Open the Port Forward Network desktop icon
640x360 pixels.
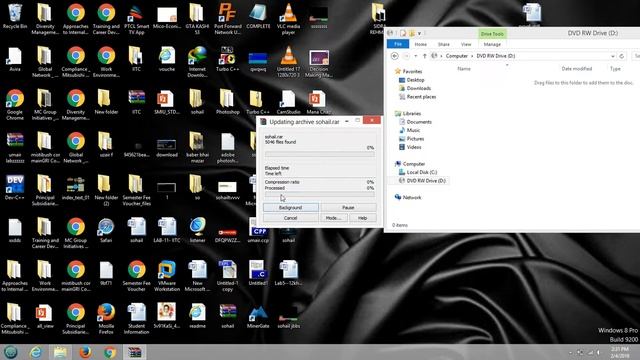pos(227,18)
